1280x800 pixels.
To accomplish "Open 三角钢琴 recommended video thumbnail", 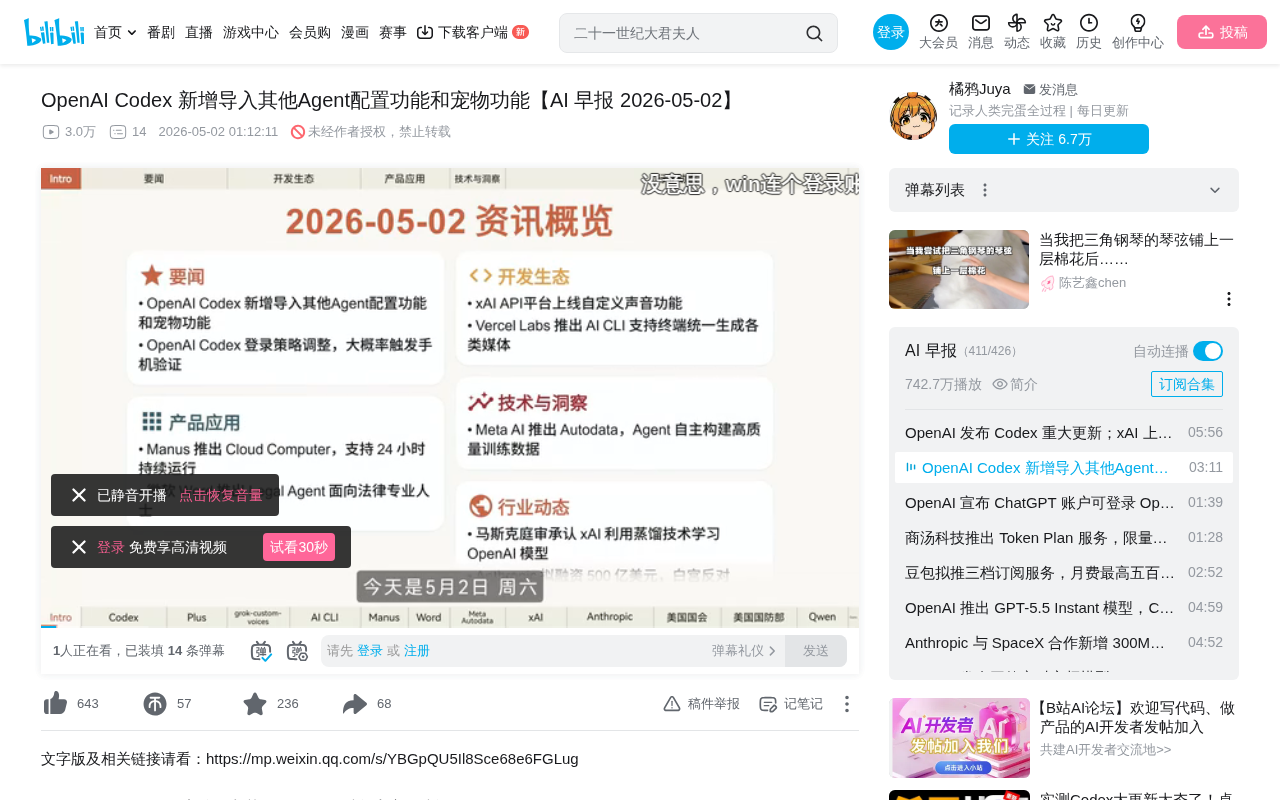I will (x=959, y=269).
